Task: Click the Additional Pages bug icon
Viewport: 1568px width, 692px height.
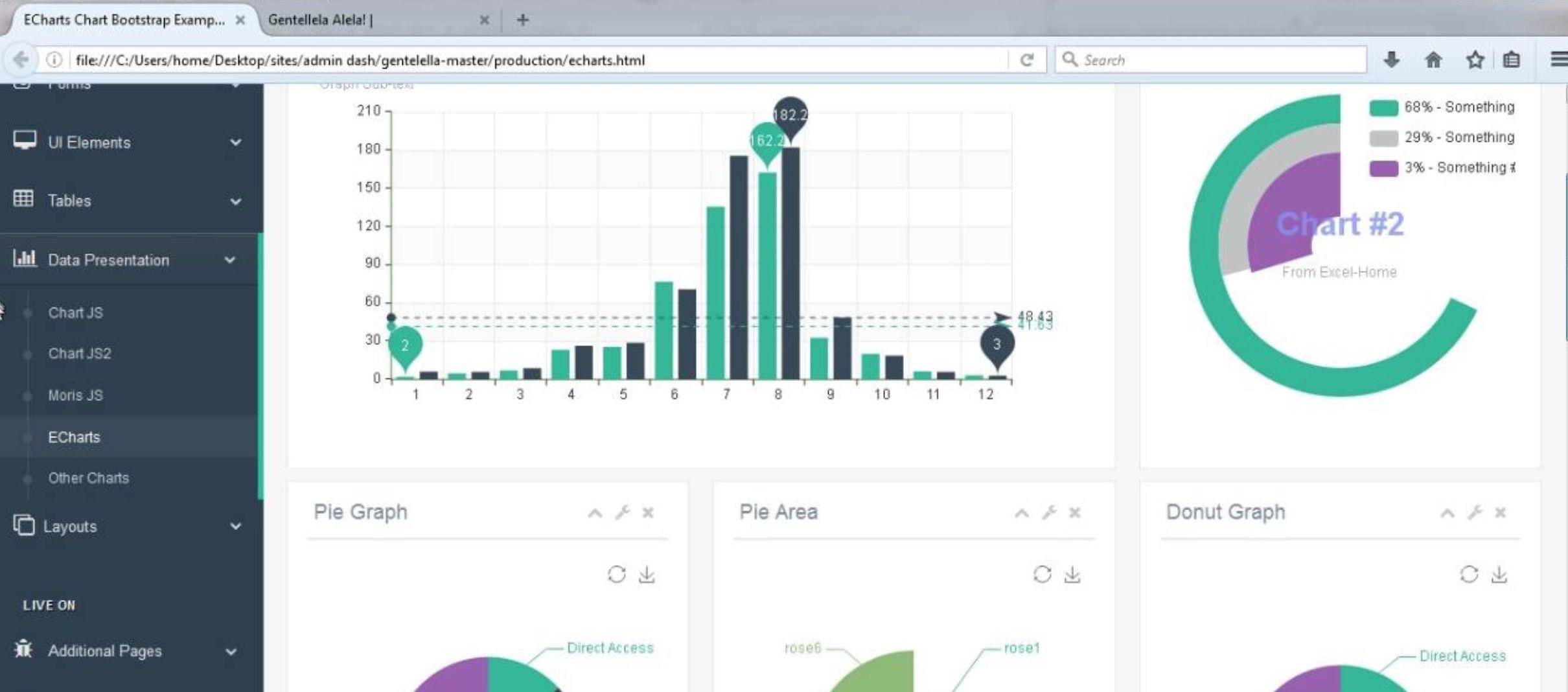Action: tap(23, 649)
